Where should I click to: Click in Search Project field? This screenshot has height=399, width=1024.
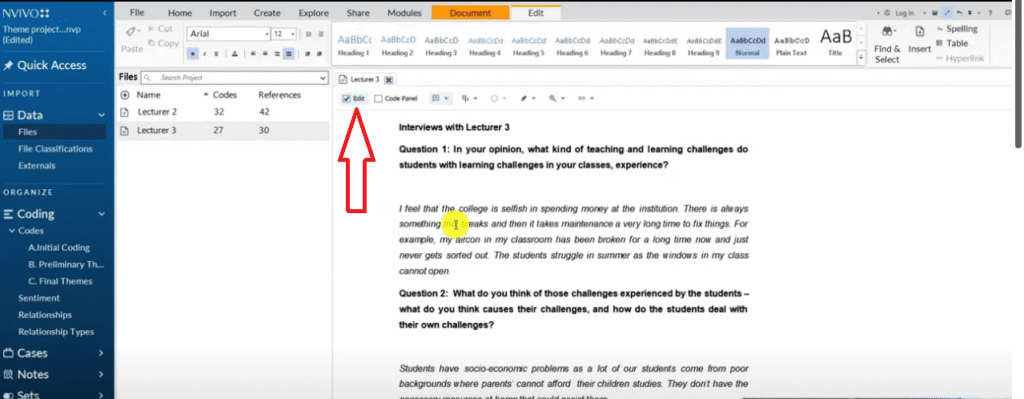pyautogui.click(x=235, y=78)
